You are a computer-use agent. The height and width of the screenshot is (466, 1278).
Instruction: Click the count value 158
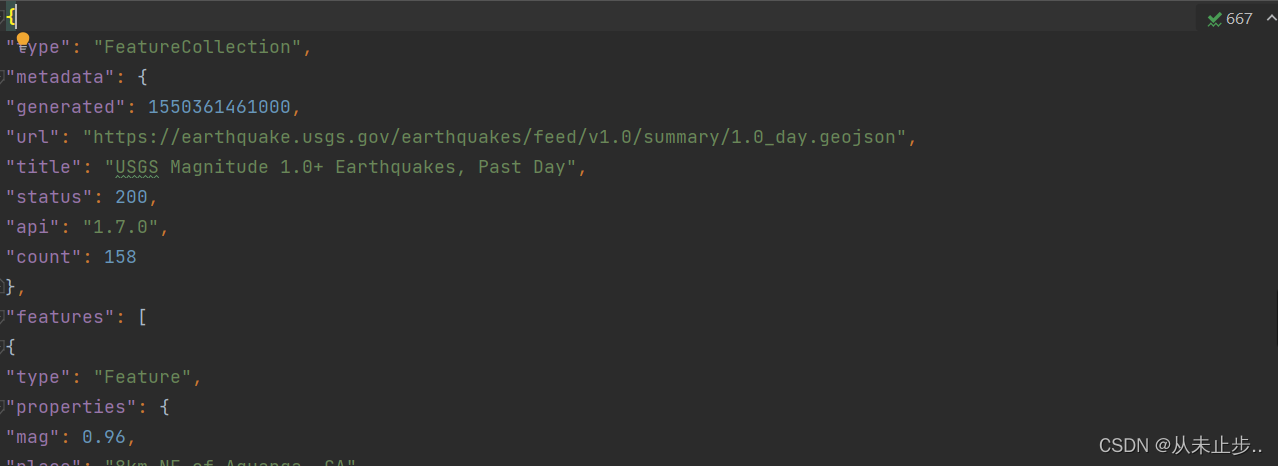coord(120,257)
